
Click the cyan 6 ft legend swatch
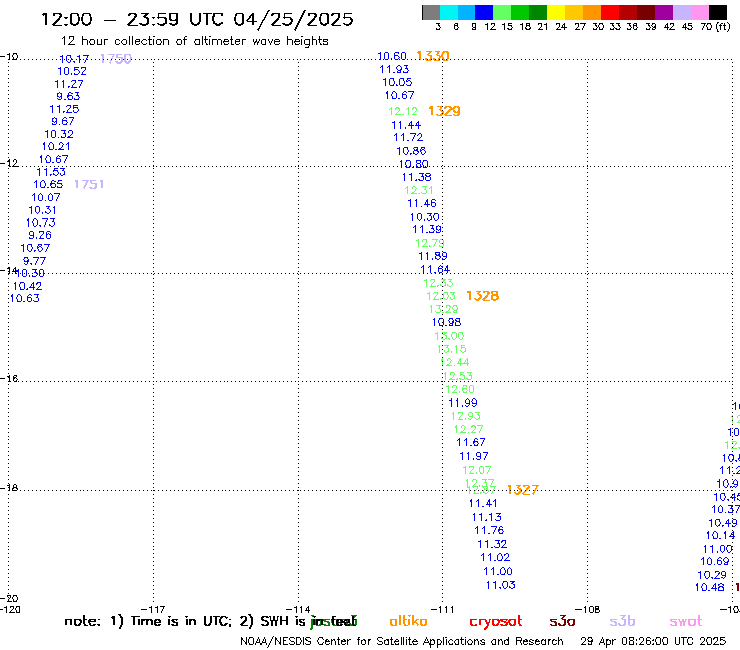coord(449,12)
